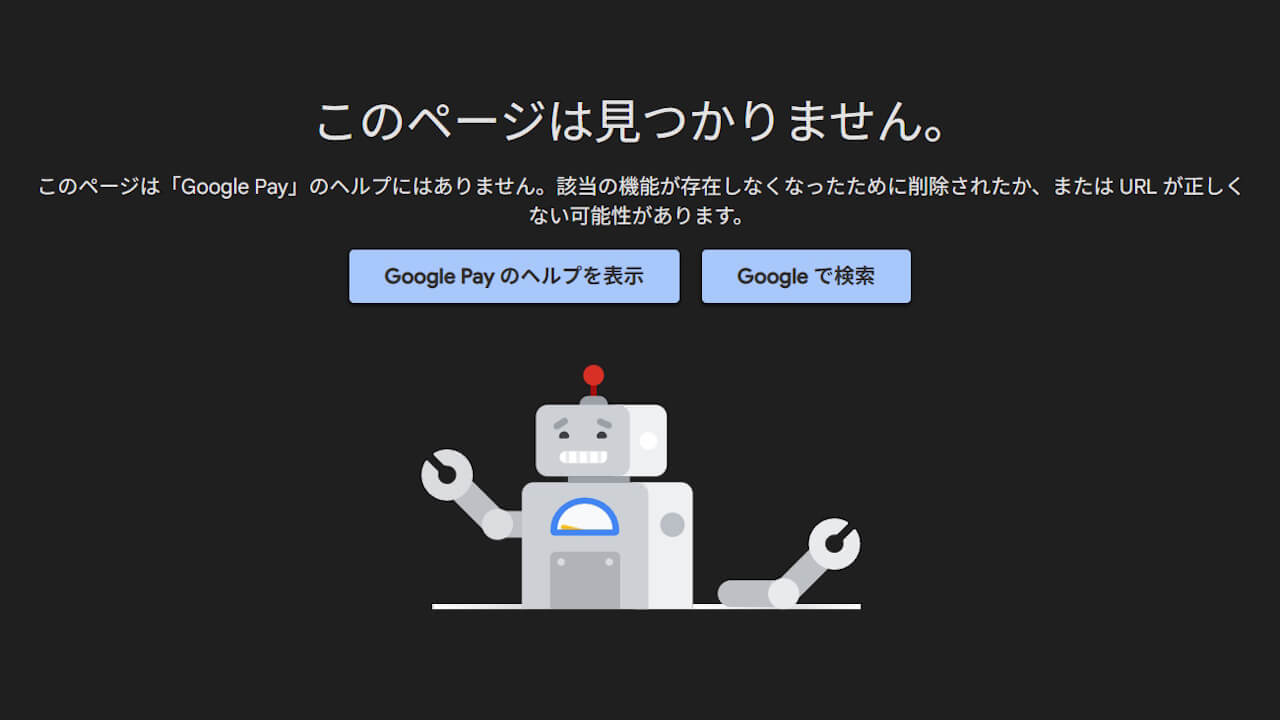Screen dimensions: 1280x720
Task: Click the ない可能性があります text line
Action: pyautogui.click(x=639, y=216)
